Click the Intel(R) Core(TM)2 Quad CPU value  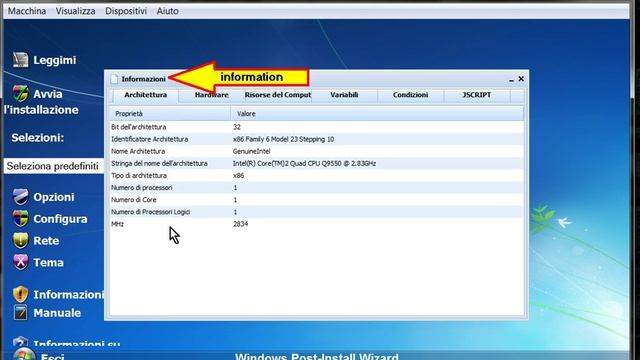coord(304,163)
